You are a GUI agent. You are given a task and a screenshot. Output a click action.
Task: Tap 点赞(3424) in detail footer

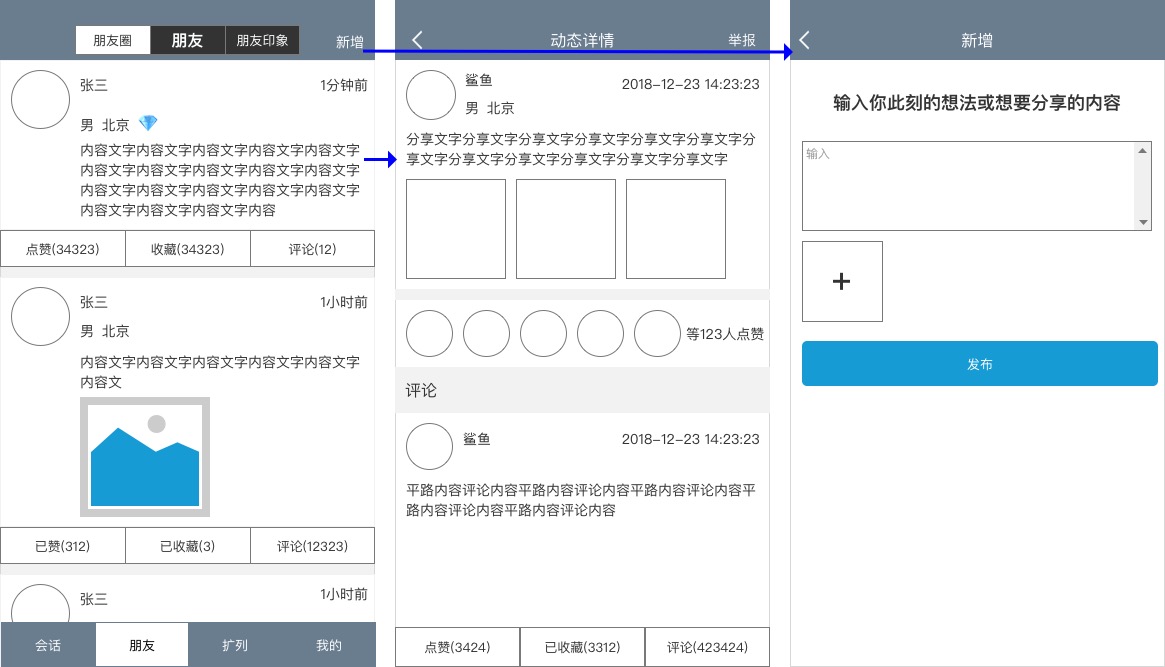(458, 647)
